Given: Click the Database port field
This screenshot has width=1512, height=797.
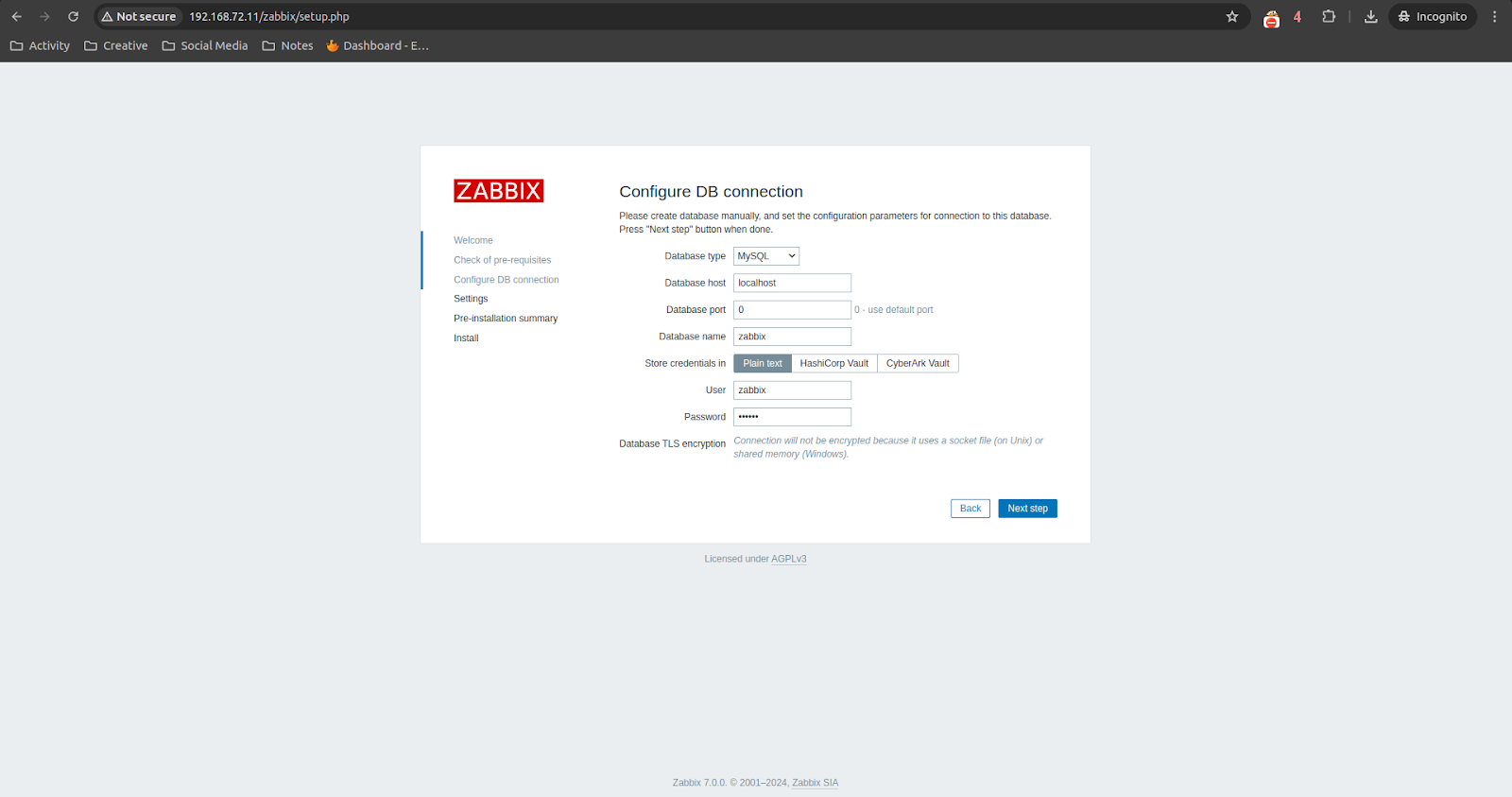Looking at the screenshot, I should point(792,310).
